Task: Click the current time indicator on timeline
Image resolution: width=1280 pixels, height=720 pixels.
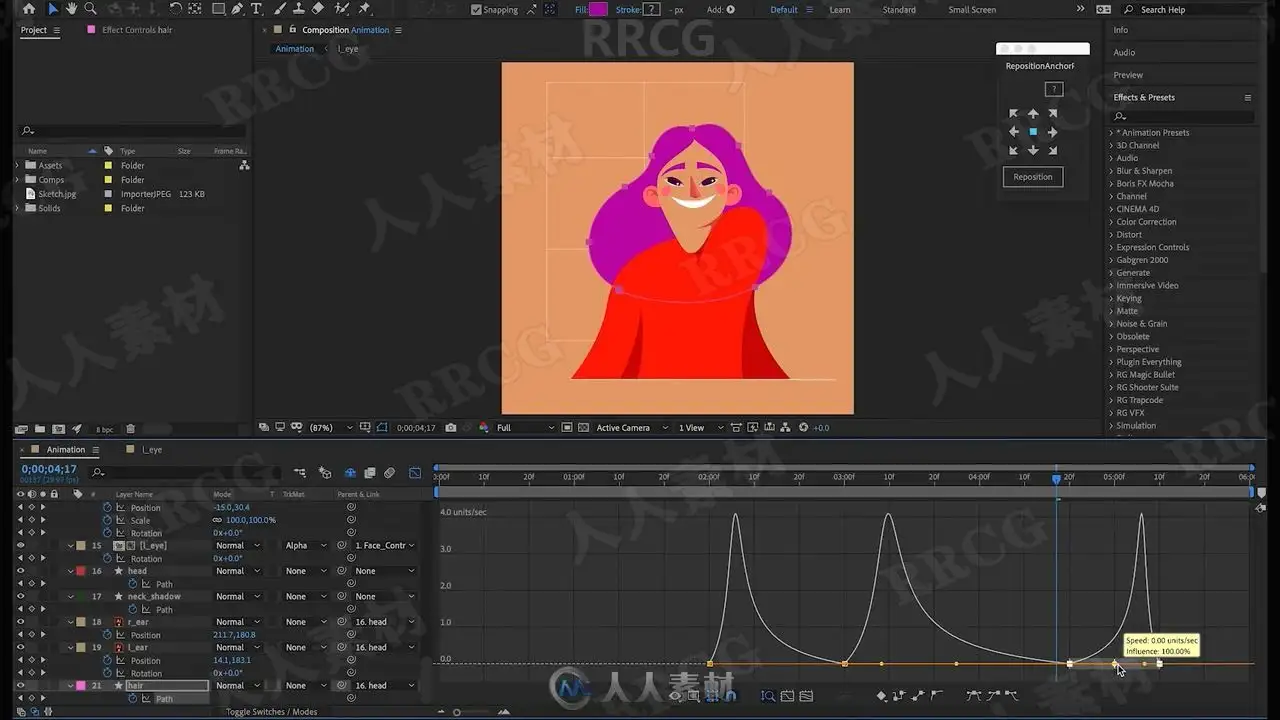Action: click(1057, 479)
